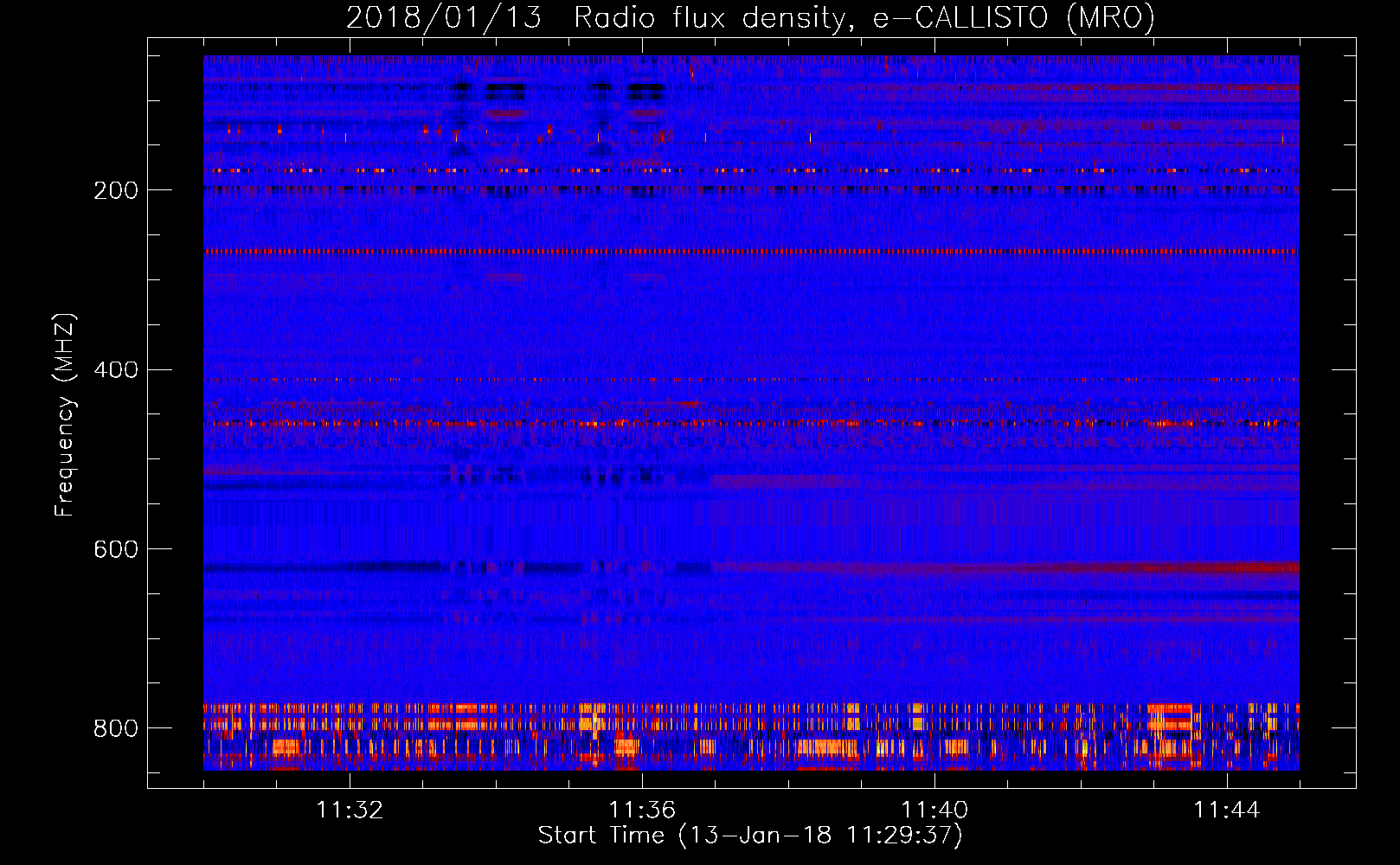Click the plot title "2018/01/13 Radio flux density, e-CALLISTO (MRO)"
Screen dimensions: 1400x865
pos(750,17)
